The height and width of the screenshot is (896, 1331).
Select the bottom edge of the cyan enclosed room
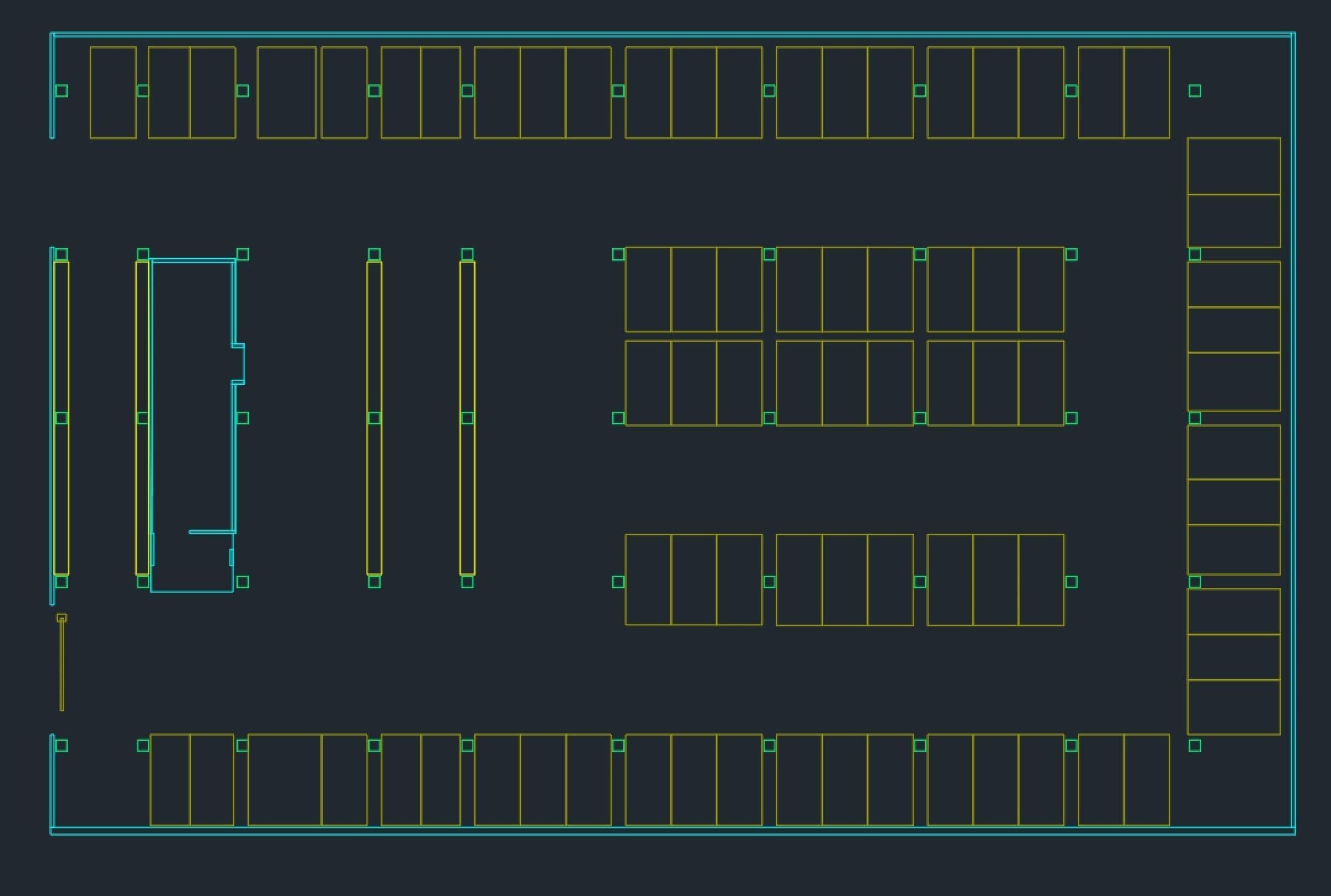click(x=192, y=592)
